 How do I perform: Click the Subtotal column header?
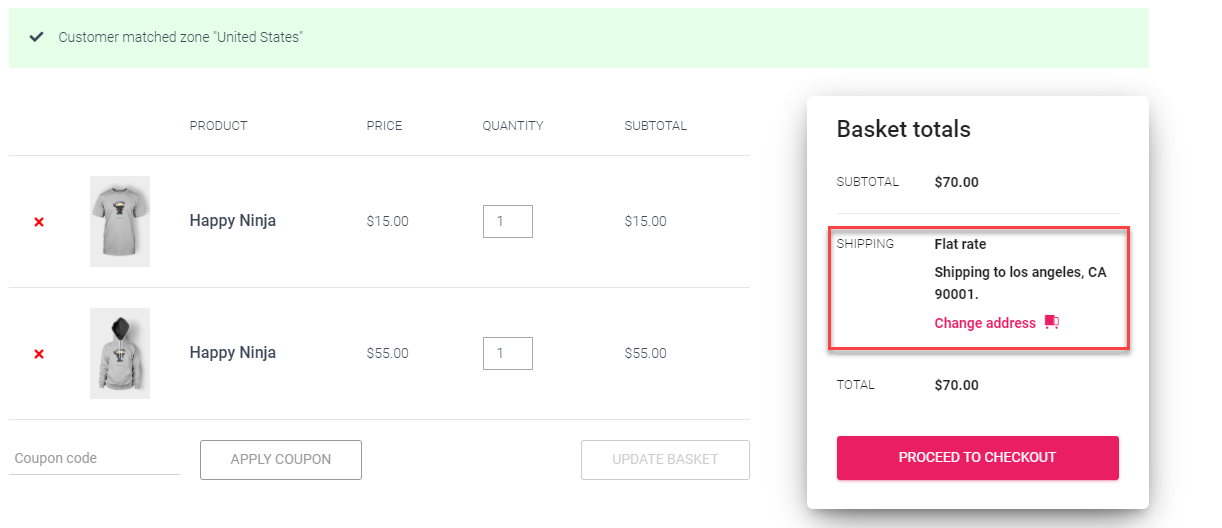click(x=655, y=126)
